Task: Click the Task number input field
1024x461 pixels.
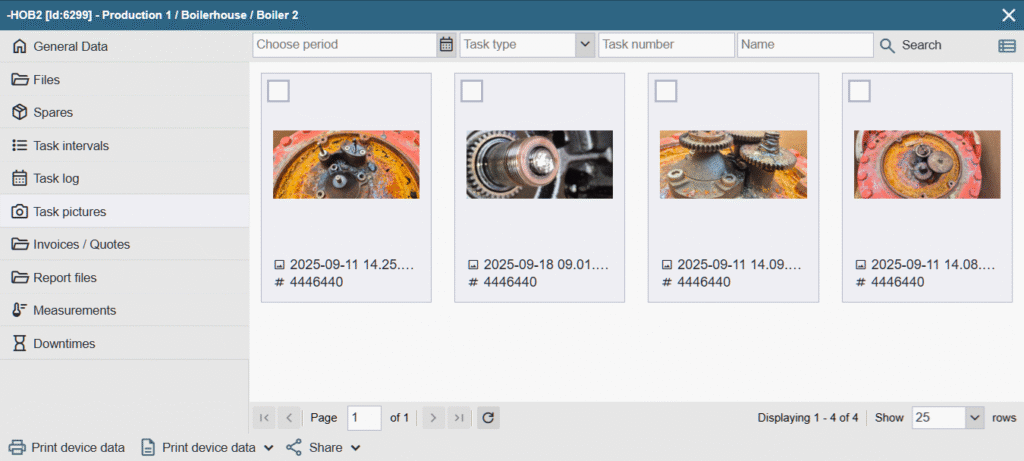Action: (x=666, y=45)
